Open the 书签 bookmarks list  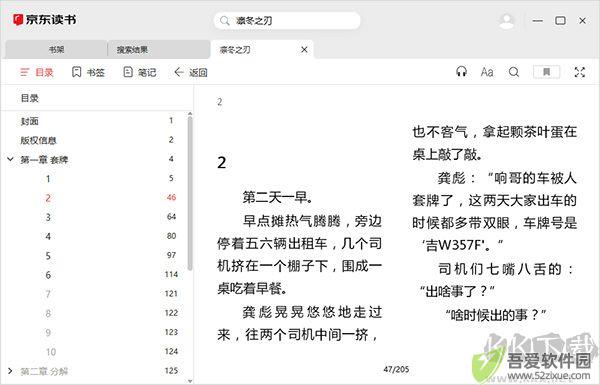pyautogui.click(x=88, y=72)
